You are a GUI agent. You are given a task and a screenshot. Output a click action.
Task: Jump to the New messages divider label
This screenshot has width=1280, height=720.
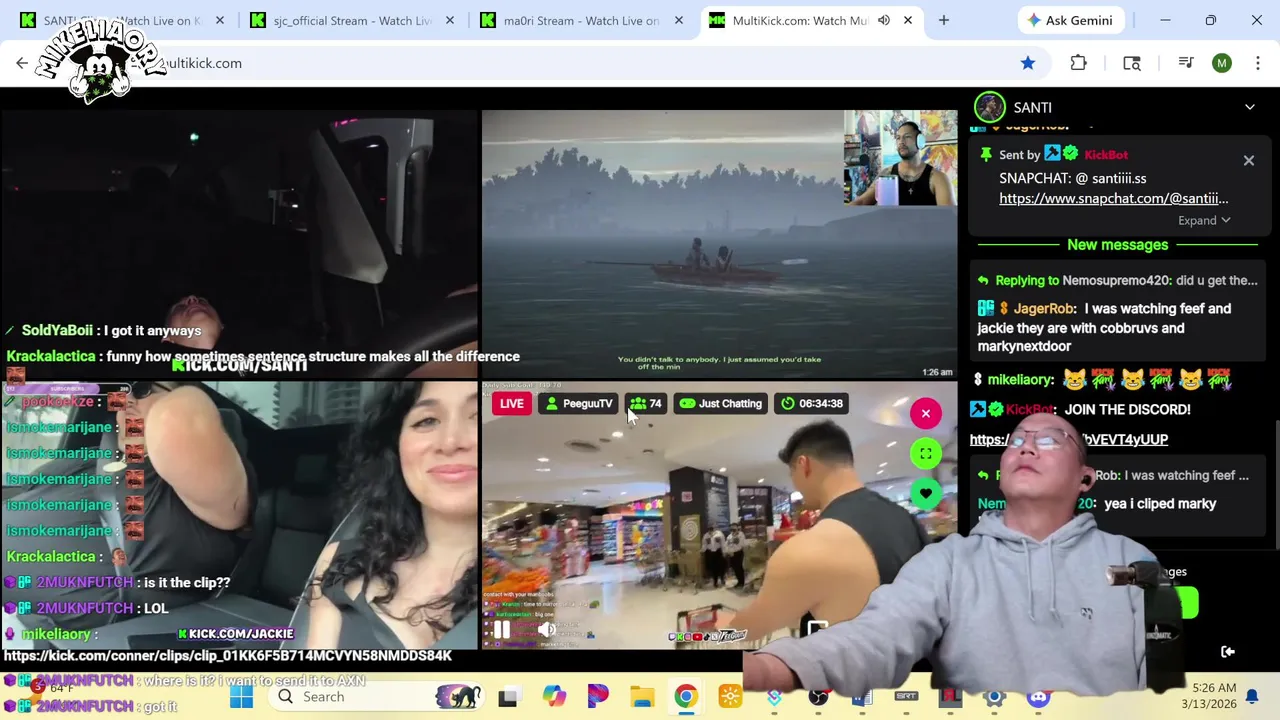coord(1117,244)
